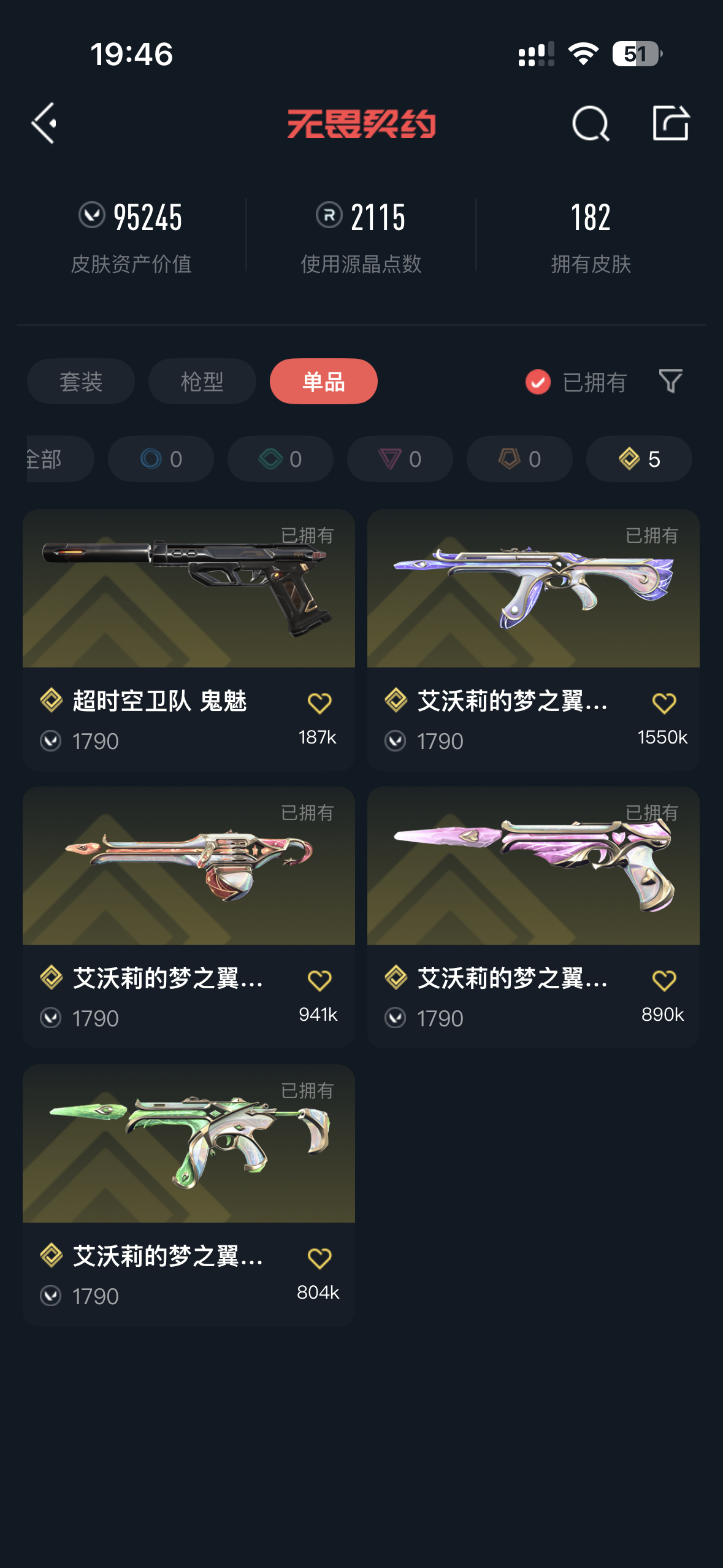Image resolution: width=723 pixels, height=1568 pixels.
Task: Select the purple triangle tier filter
Action: coord(400,459)
